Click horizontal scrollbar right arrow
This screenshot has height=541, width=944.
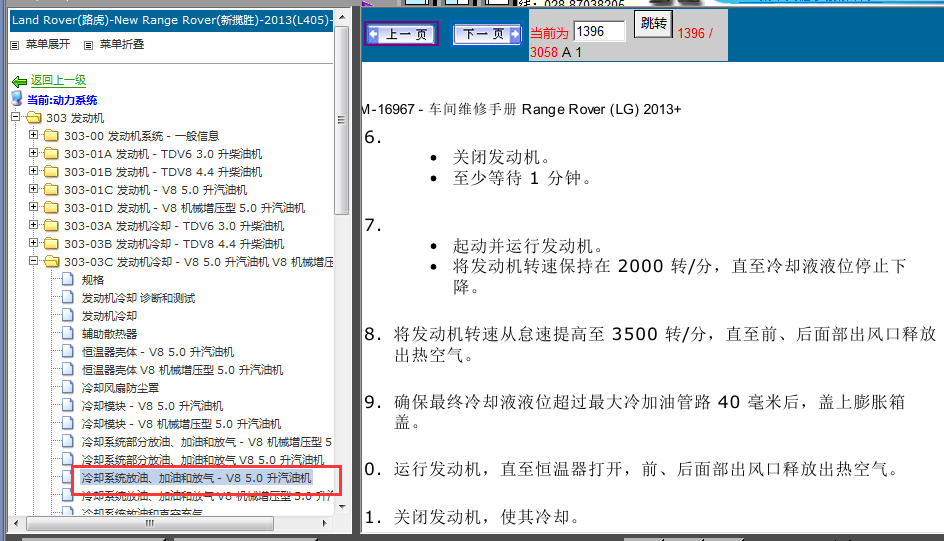(325, 524)
